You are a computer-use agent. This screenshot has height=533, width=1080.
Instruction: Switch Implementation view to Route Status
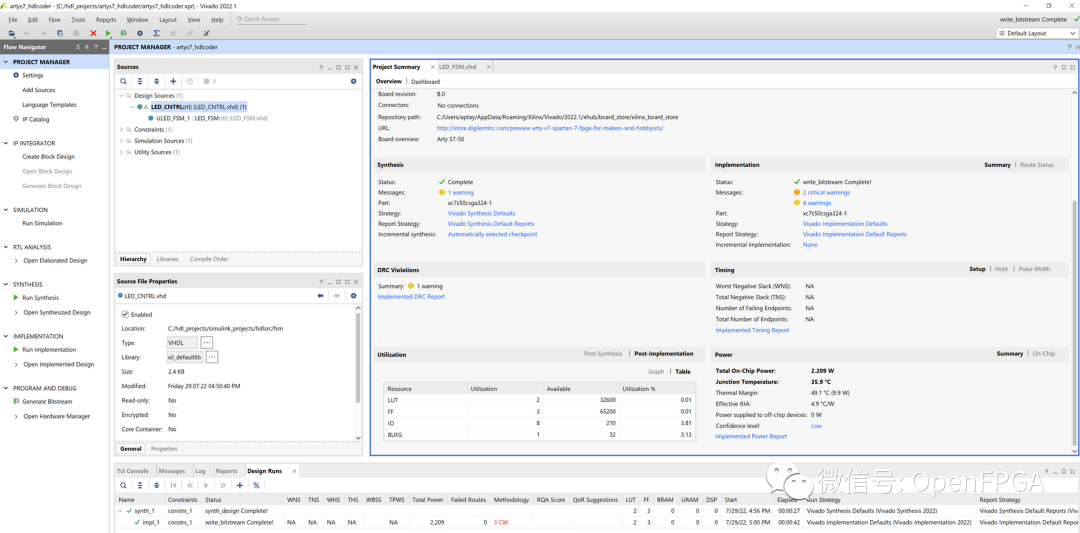pyautogui.click(x=1037, y=165)
